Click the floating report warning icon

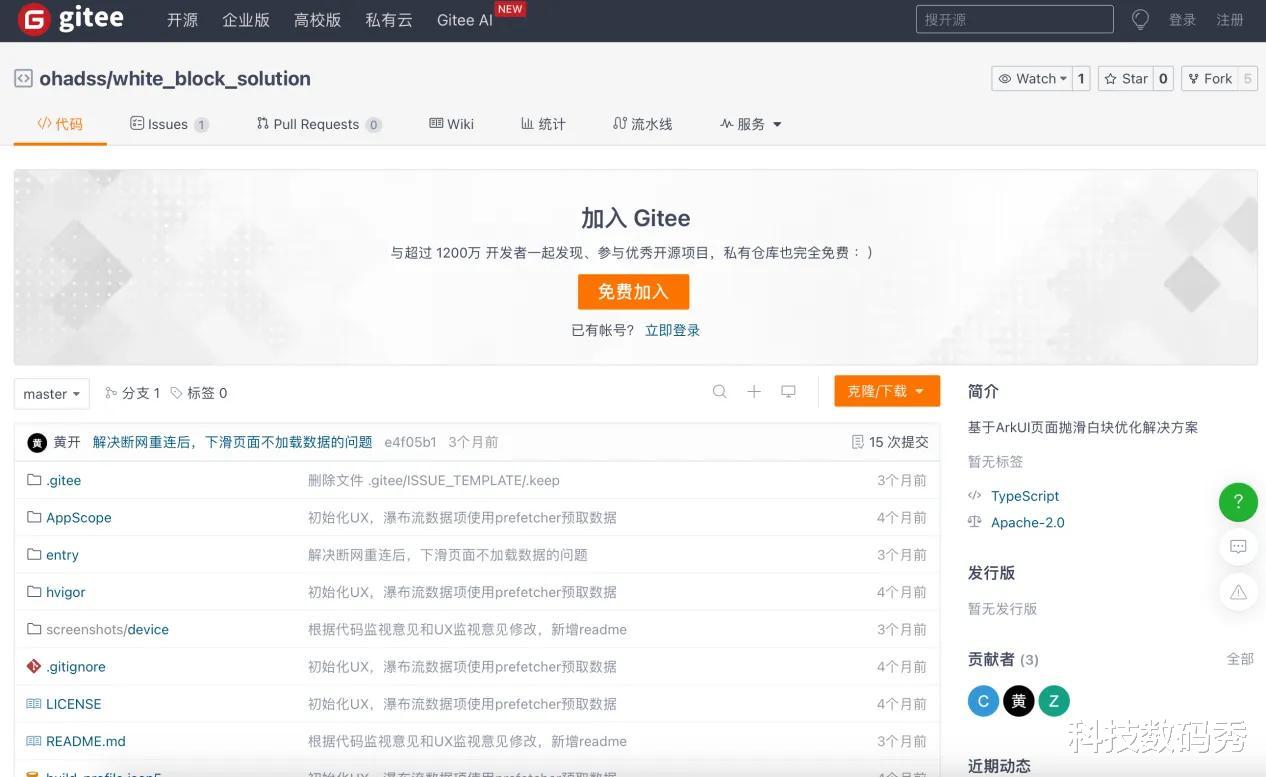1238,592
